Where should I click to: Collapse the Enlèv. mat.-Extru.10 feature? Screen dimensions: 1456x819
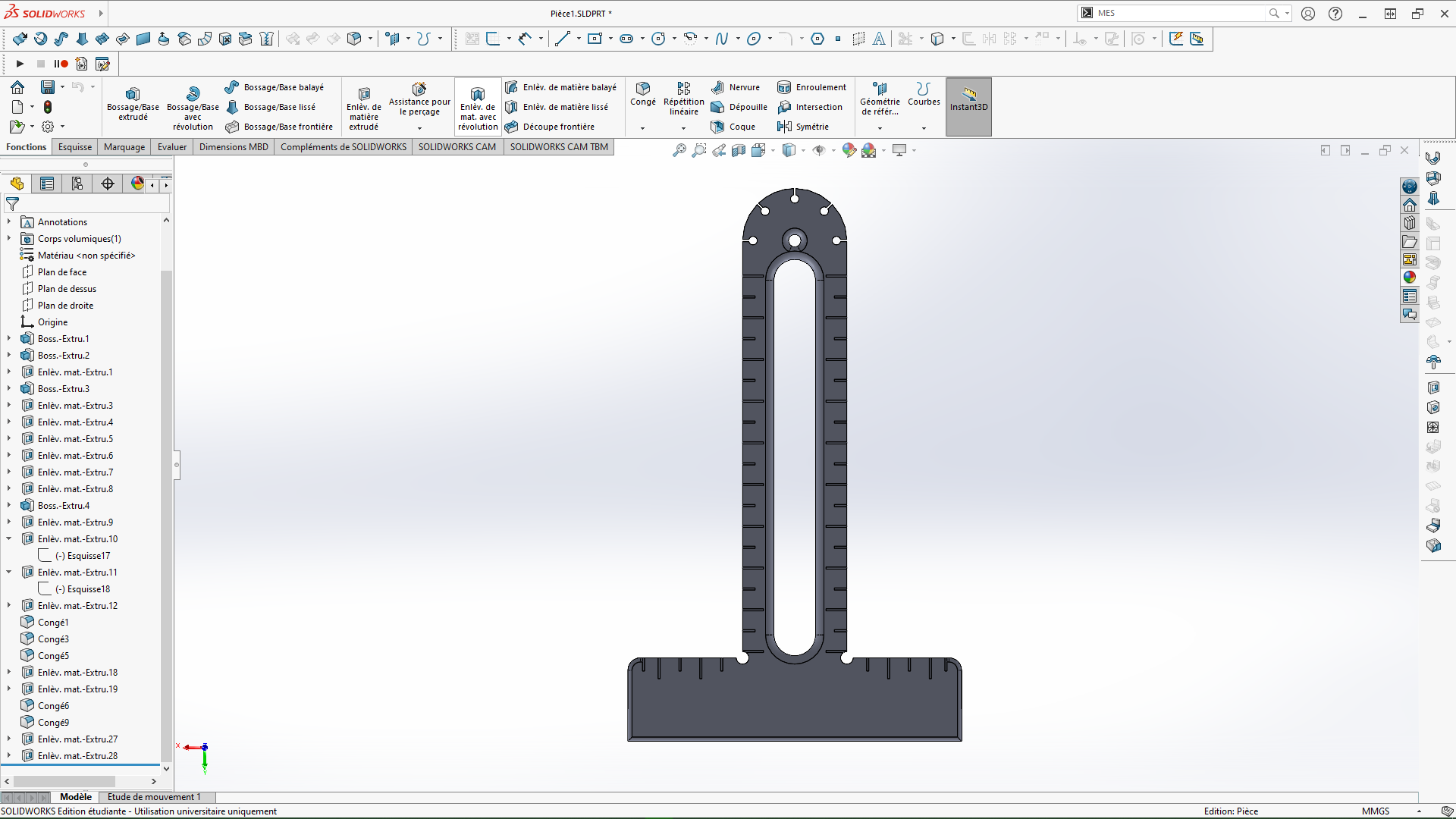9,539
